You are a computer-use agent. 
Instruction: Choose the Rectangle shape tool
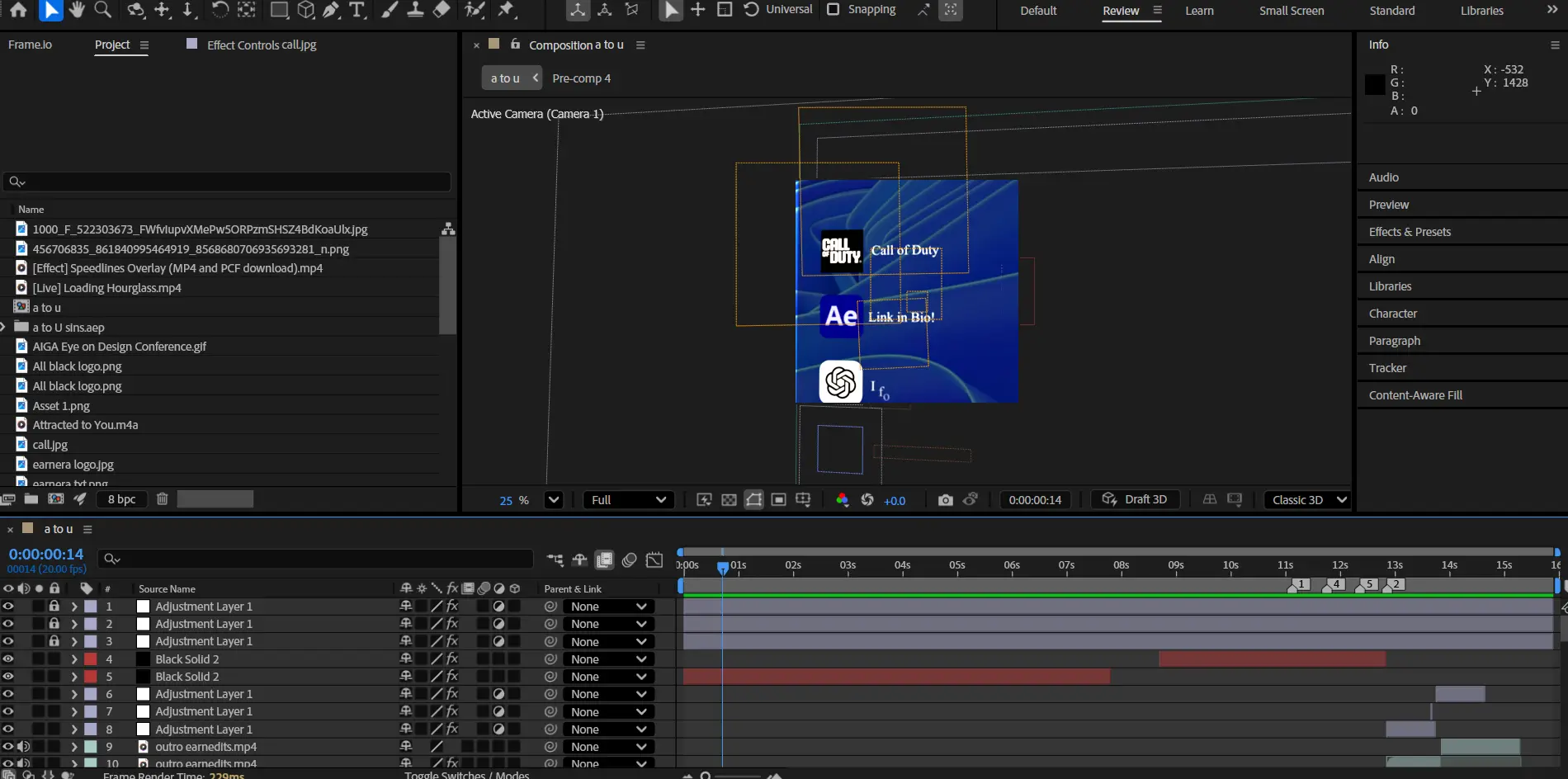pyautogui.click(x=280, y=10)
